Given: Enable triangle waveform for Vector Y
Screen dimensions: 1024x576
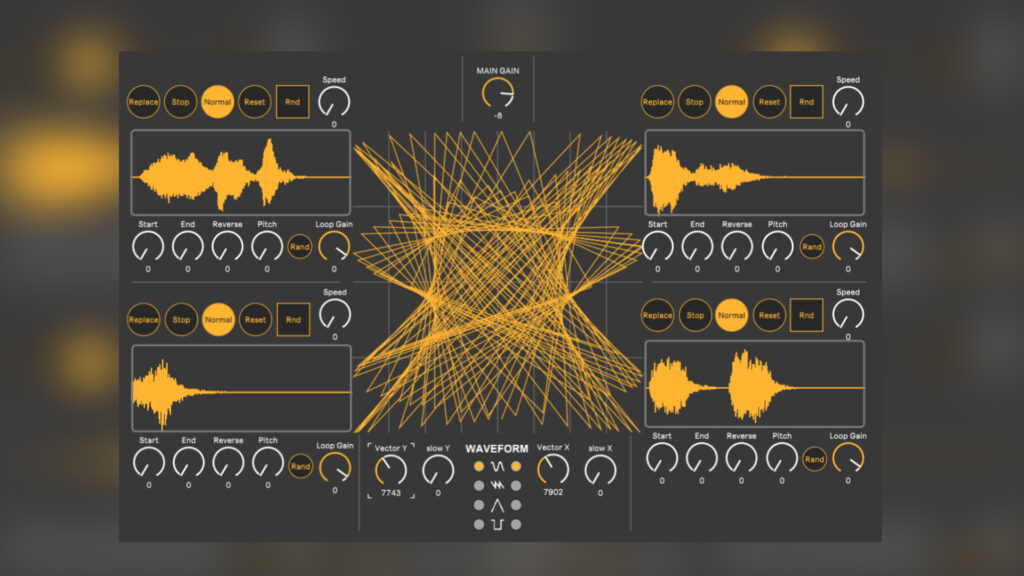Looking at the screenshot, I should (479, 505).
